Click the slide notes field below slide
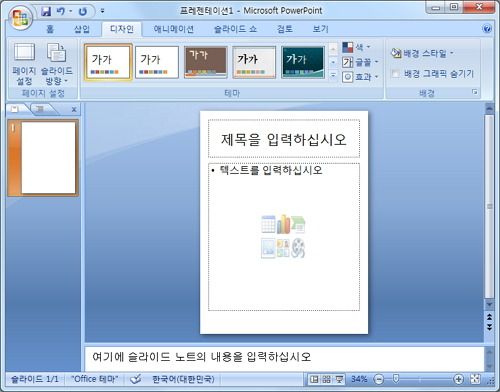This screenshot has height=392, width=500. coord(284,358)
